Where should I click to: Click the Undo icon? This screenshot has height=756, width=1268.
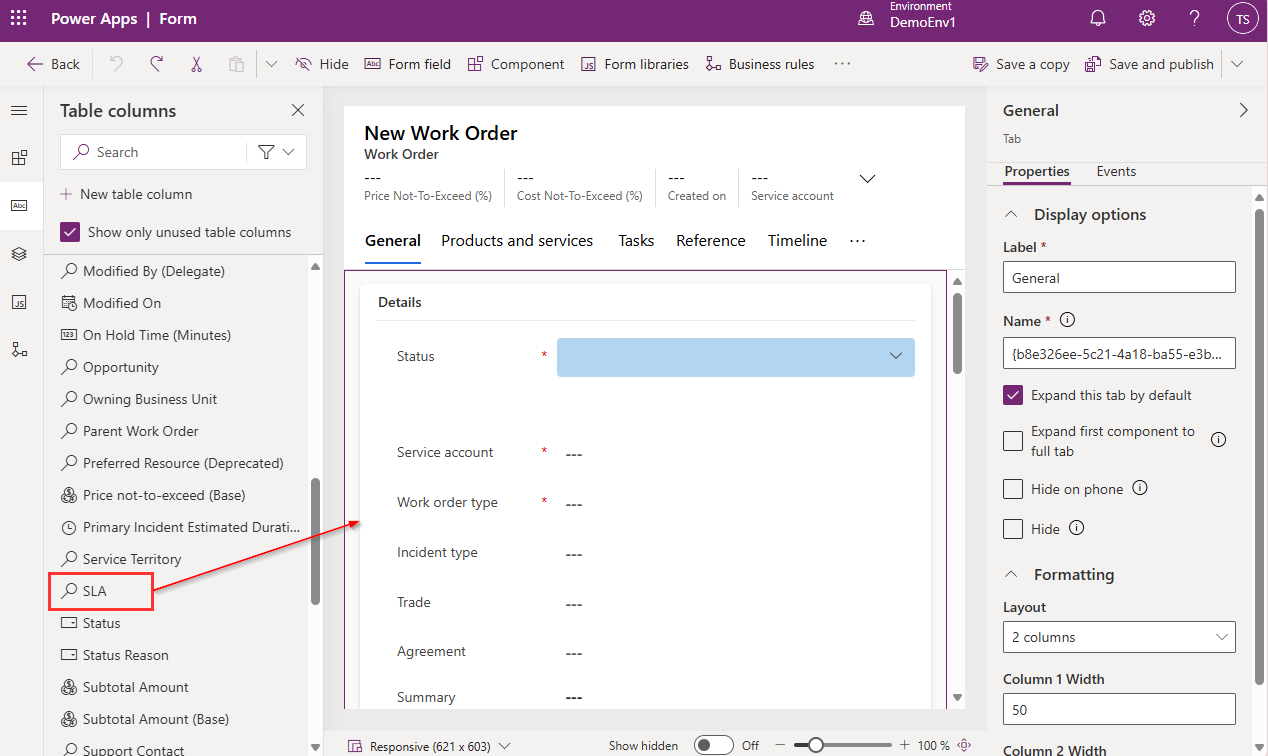tap(117, 64)
